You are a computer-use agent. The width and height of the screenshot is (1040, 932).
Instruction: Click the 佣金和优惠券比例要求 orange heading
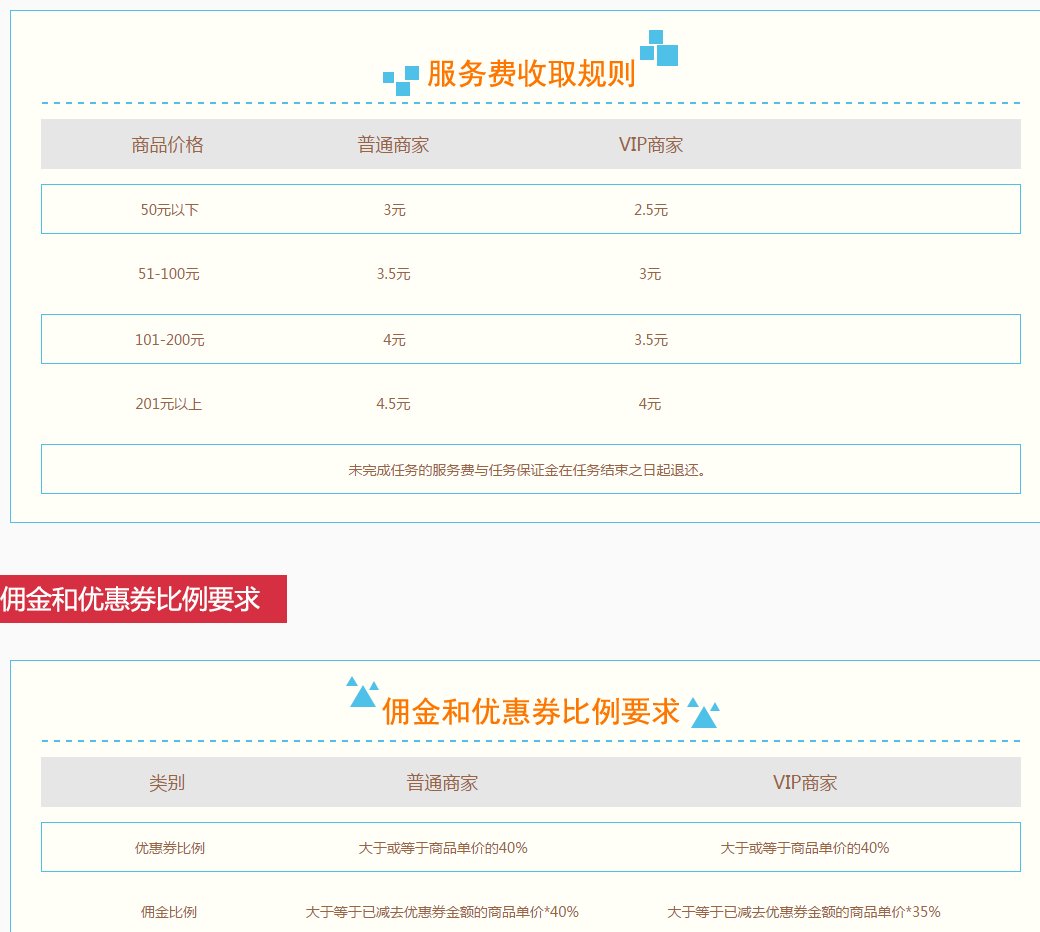pyautogui.click(x=532, y=710)
